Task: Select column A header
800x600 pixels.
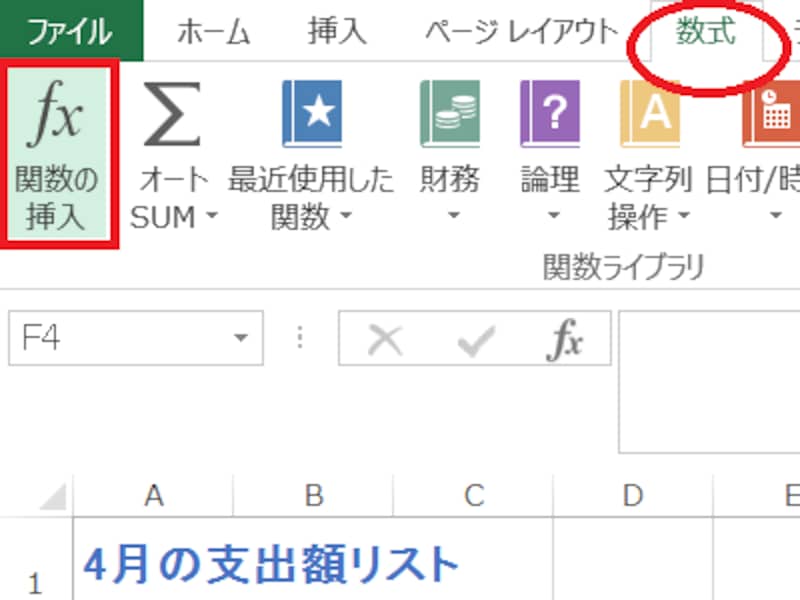Action: pyautogui.click(x=154, y=496)
